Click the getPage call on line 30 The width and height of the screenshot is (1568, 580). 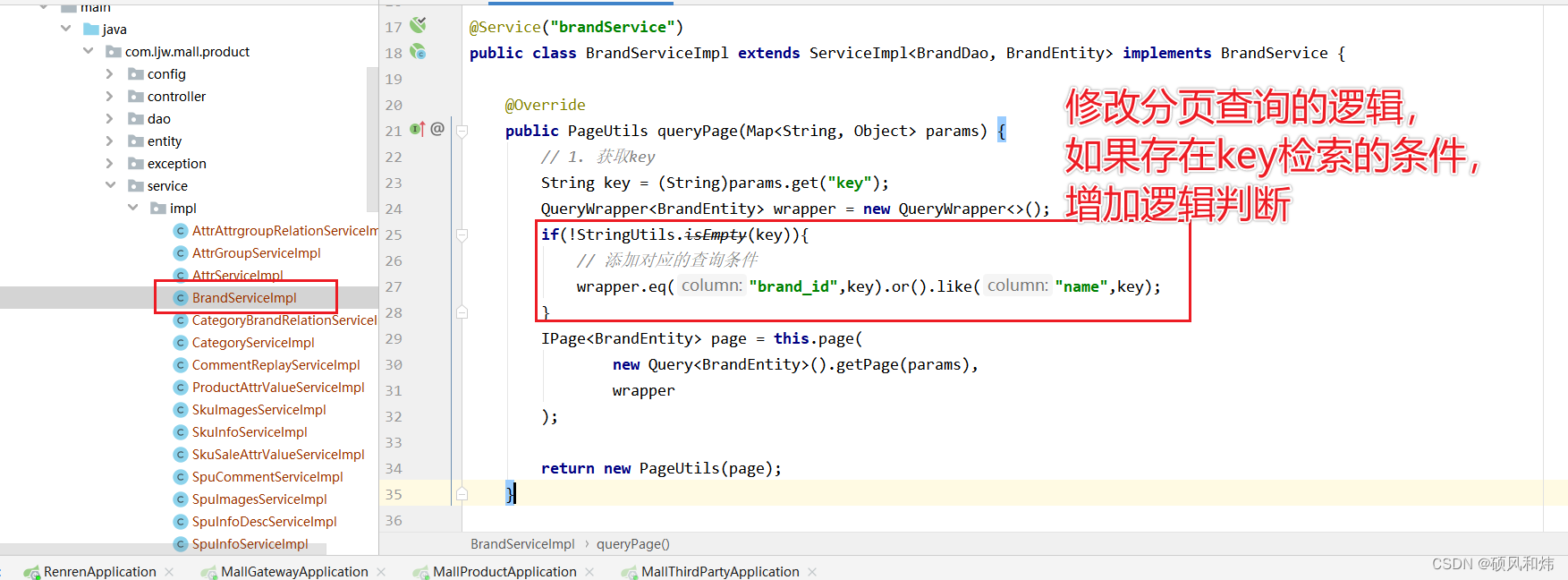point(868,364)
